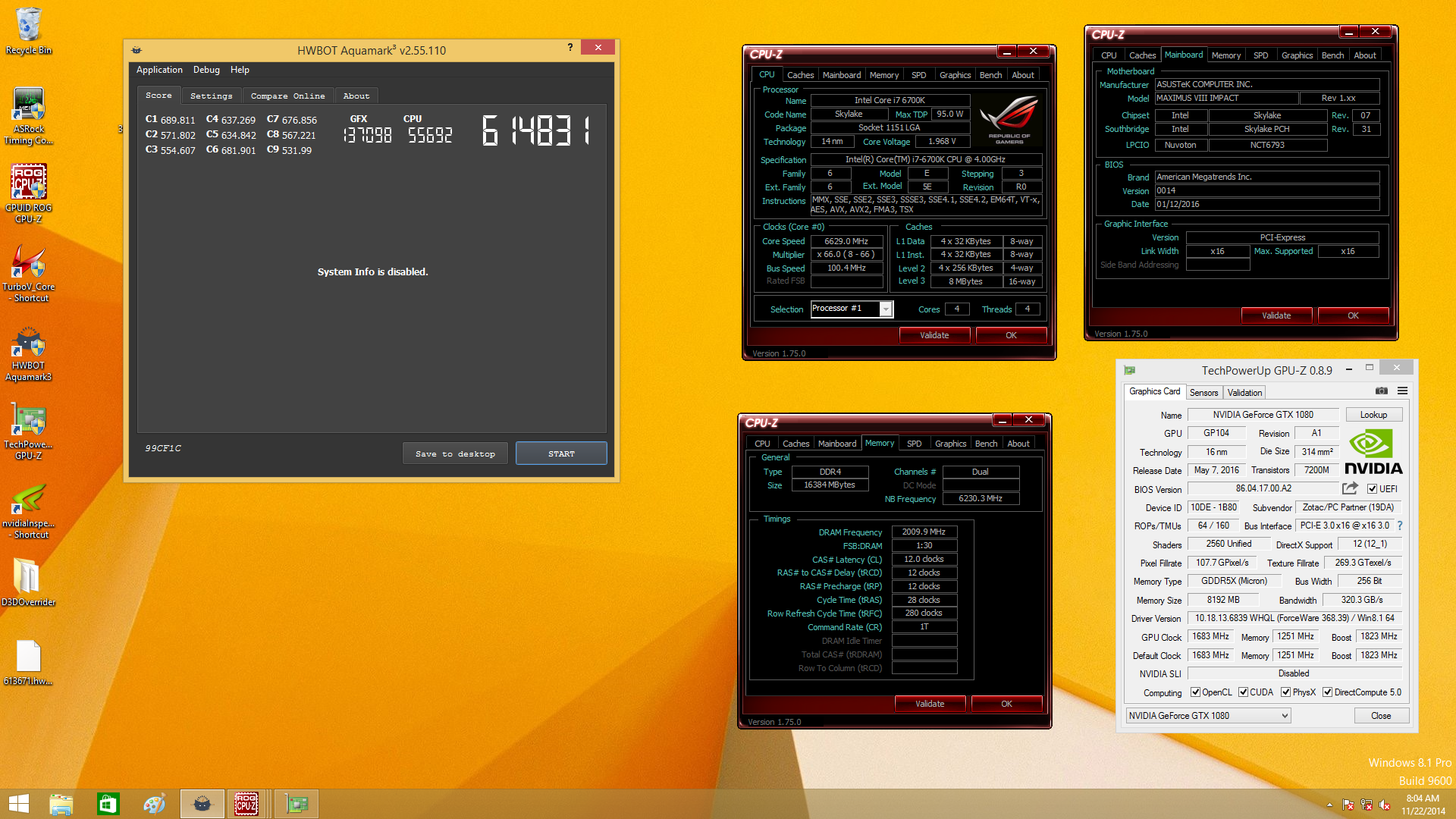1456x819 pixels.
Task: Switch to the Settings tab in Aquamark
Action: (x=212, y=96)
